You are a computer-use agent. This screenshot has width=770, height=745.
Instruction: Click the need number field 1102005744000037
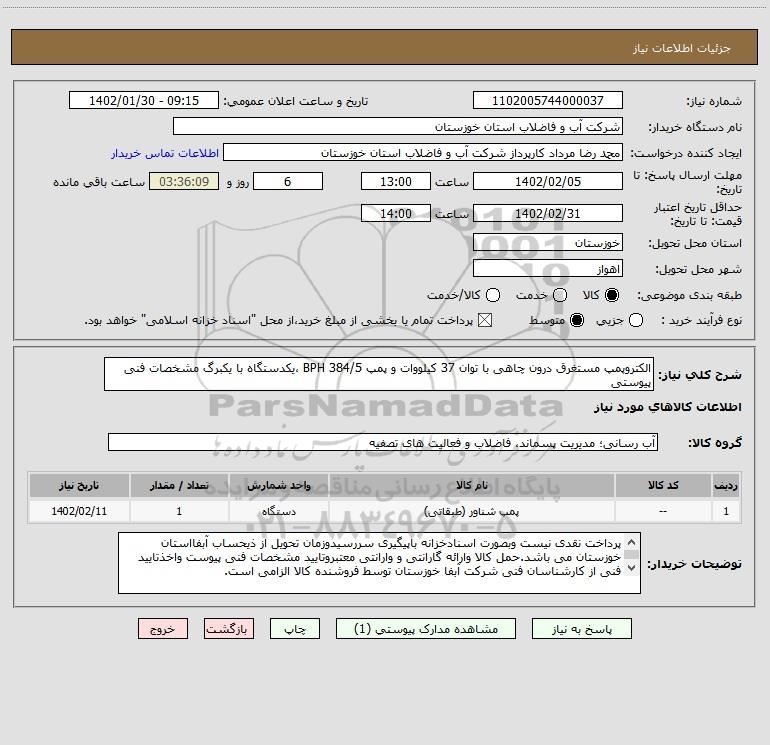pyautogui.click(x=548, y=101)
